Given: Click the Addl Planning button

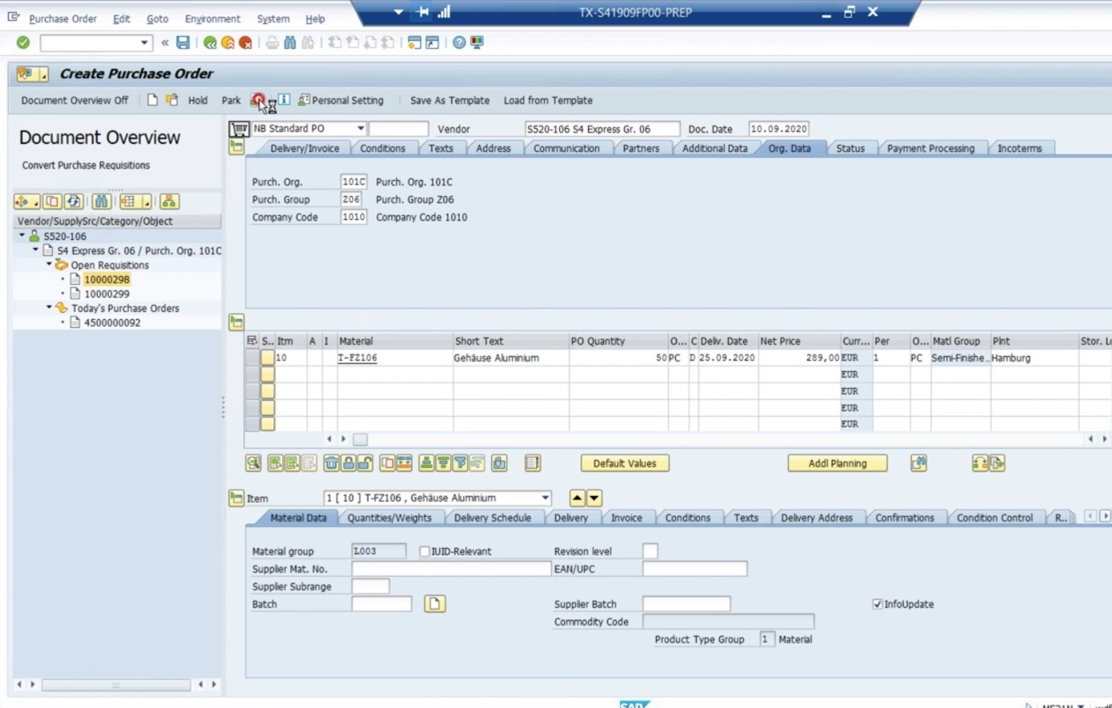Looking at the screenshot, I should 838,463.
